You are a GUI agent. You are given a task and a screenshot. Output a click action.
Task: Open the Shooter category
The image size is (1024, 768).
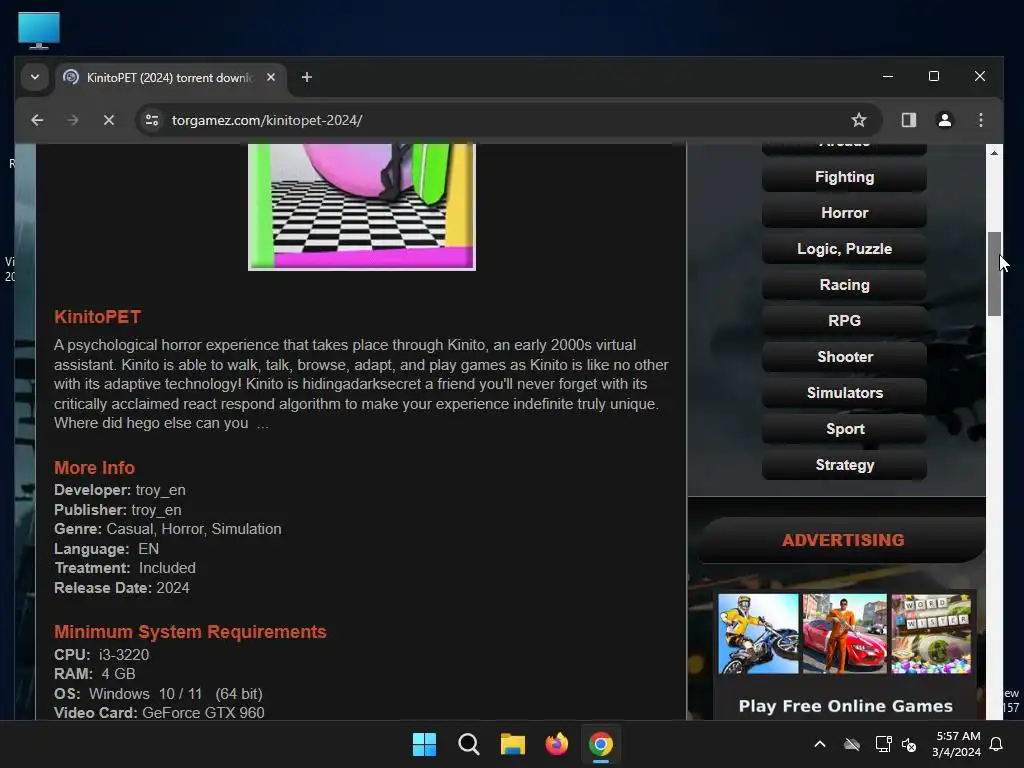tap(844, 357)
